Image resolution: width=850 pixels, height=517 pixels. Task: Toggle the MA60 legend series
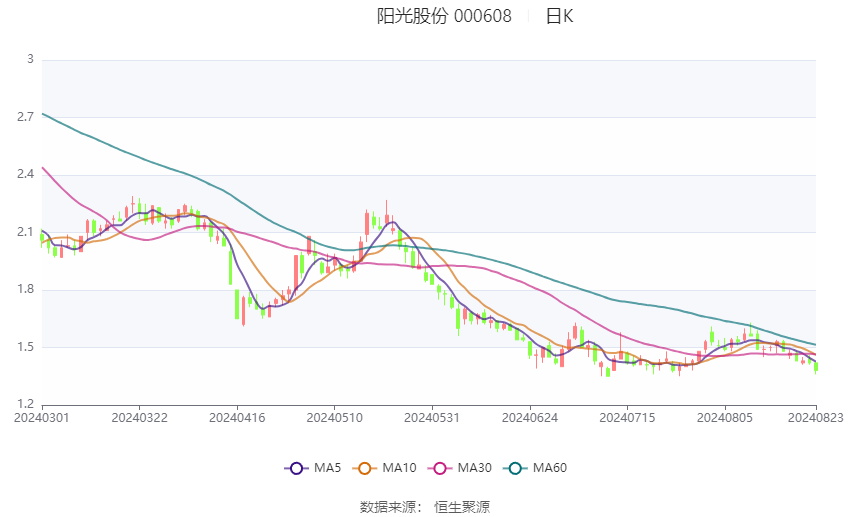click(x=535, y=468)
